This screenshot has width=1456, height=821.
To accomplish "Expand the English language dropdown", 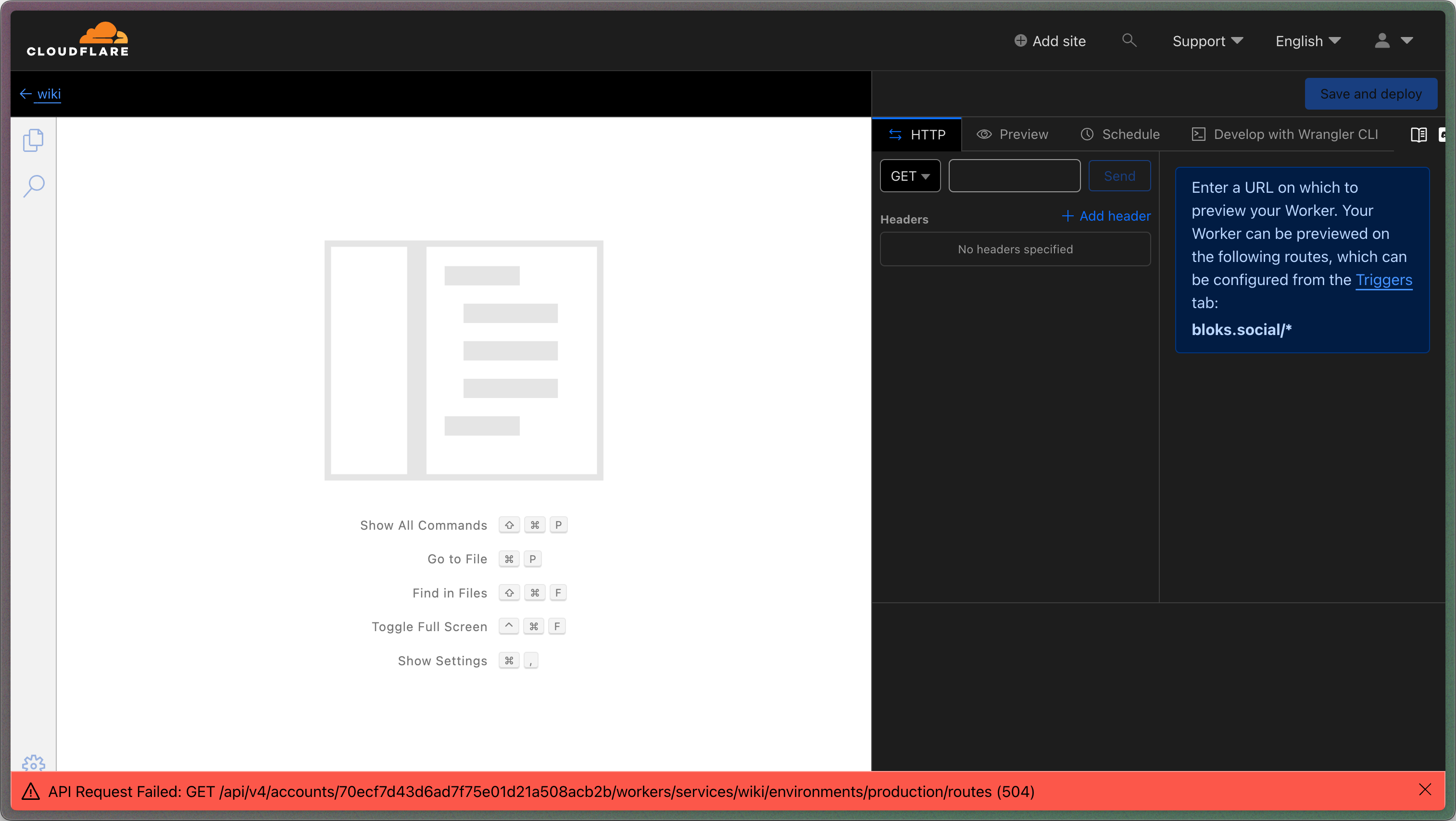I will pos(1308,41).
